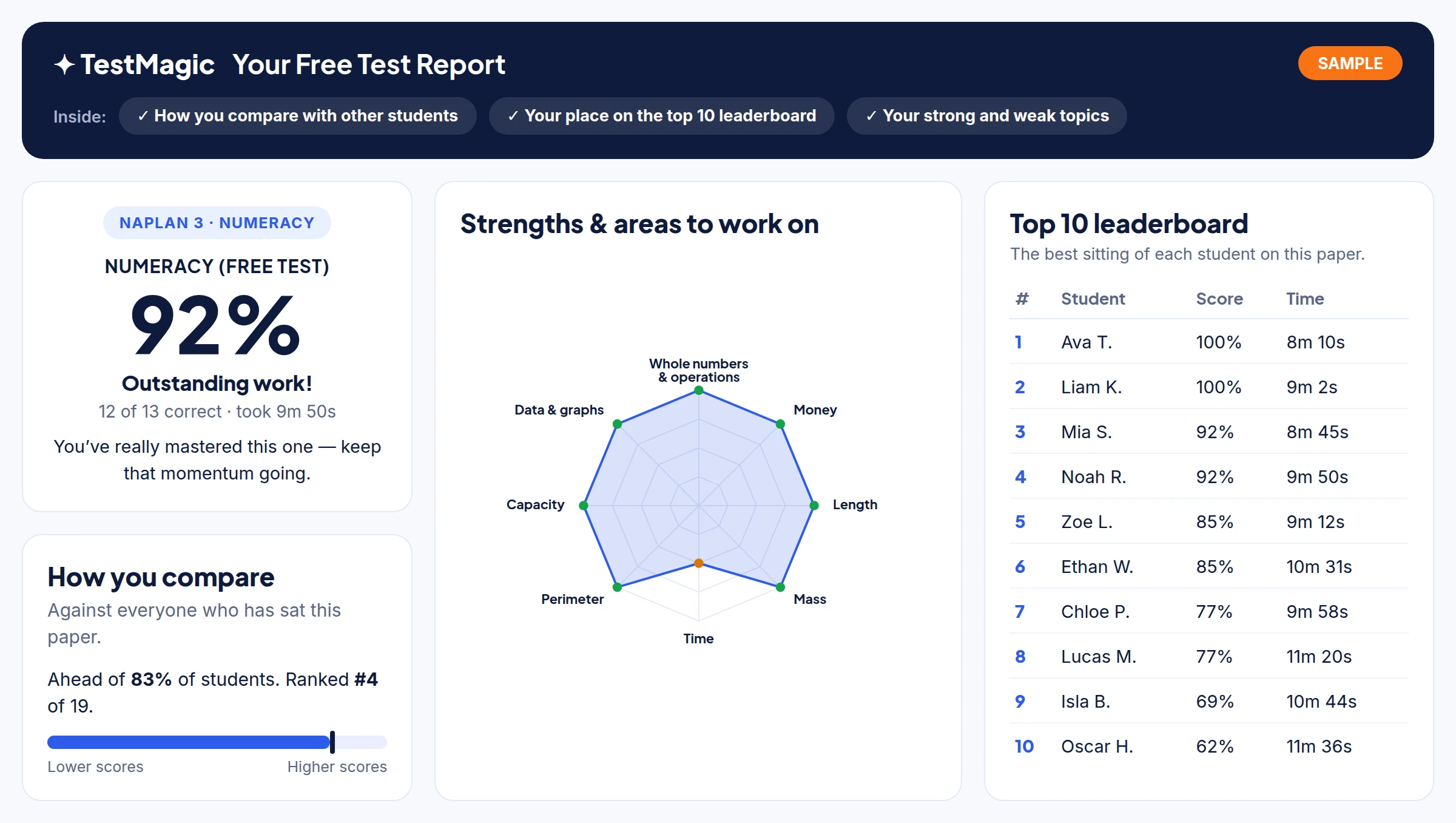
Task: Select leaderboard row Ethan W.
Action: click(1208, 566)
